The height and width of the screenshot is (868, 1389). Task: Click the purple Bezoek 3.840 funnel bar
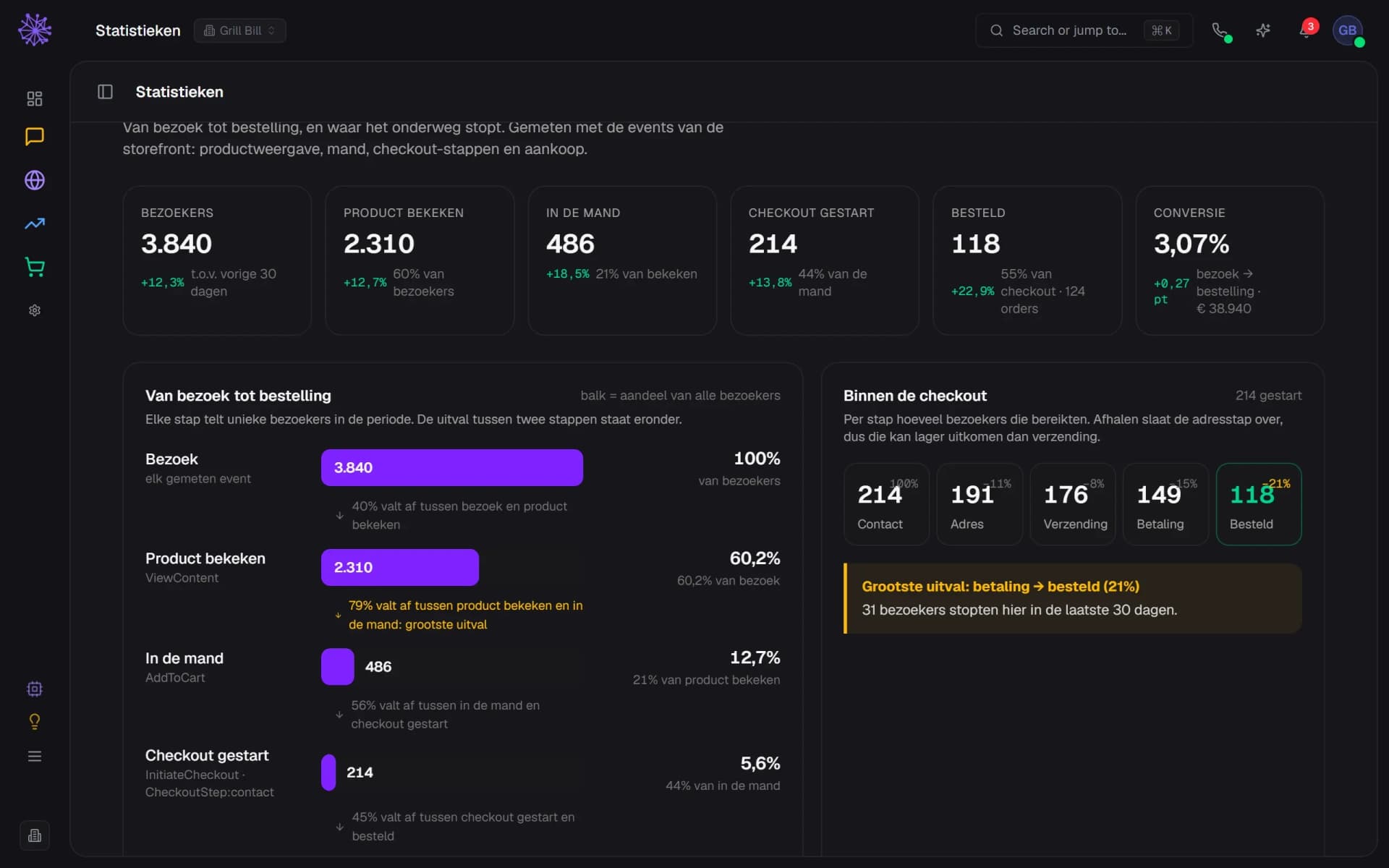[452, 467]
